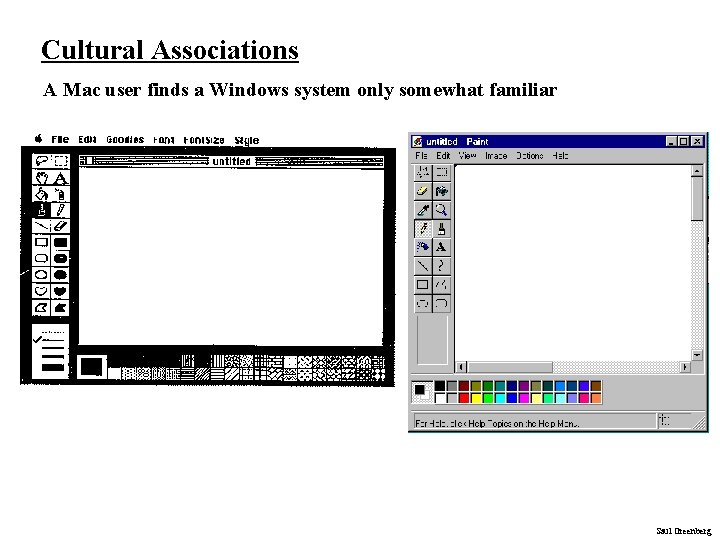Select the Spray Can tool in MacPaint
Viewport: 720px width, 540px height.
click(x=60, y=194)
